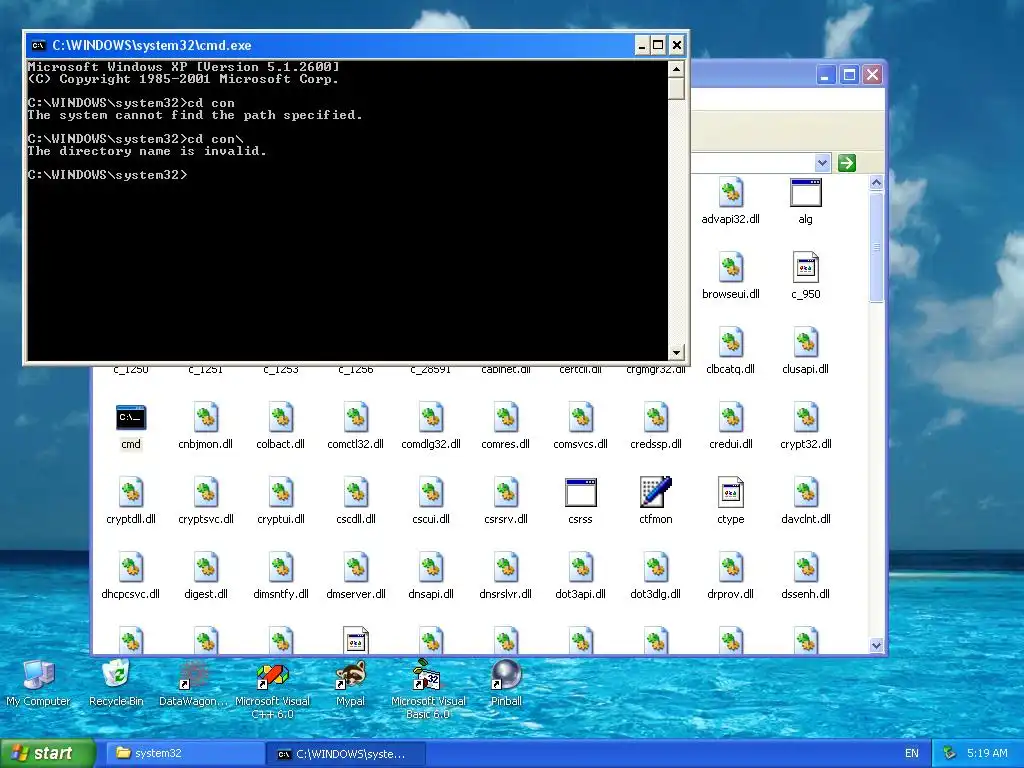Click inside the command prompt console area
The width and height of the screenshot is (1024, 768).
click(x=347, y=210)
